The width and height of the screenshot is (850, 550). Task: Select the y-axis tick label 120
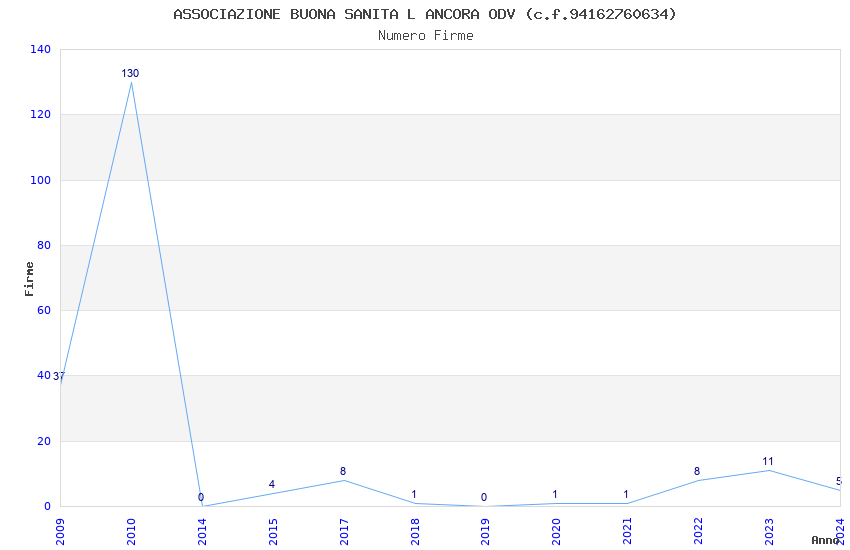coord(40,114)
